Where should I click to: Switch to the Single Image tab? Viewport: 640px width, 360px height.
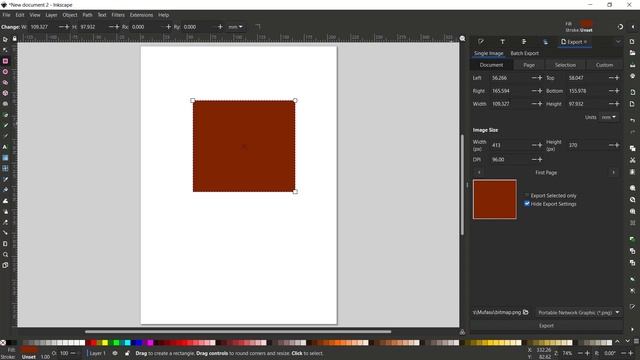[x=489, y=53]
